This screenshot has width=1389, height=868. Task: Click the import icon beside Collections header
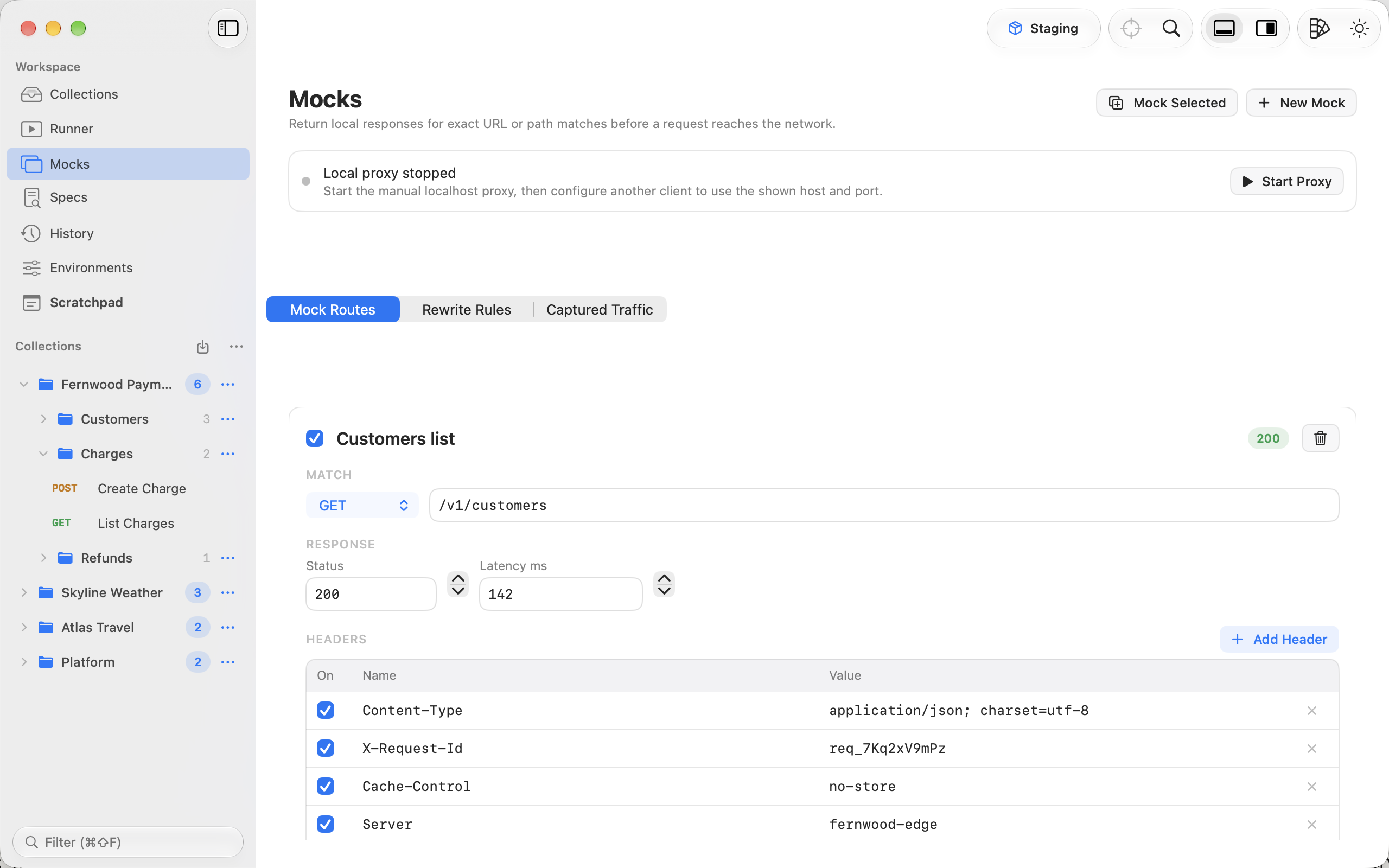pos(202,346)
